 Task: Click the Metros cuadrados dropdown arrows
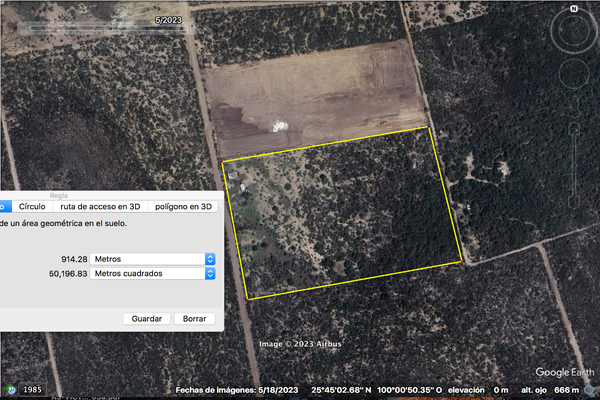210,274
